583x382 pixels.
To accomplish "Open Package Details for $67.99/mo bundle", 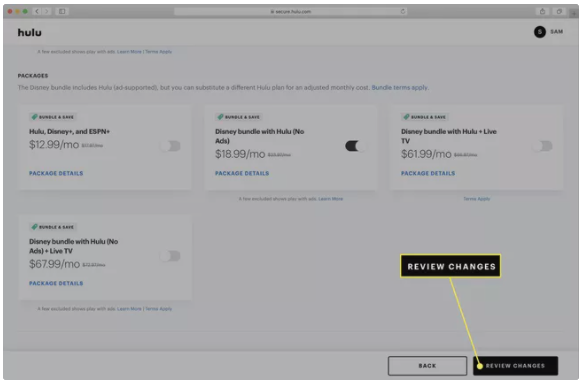I will point(56,283).
